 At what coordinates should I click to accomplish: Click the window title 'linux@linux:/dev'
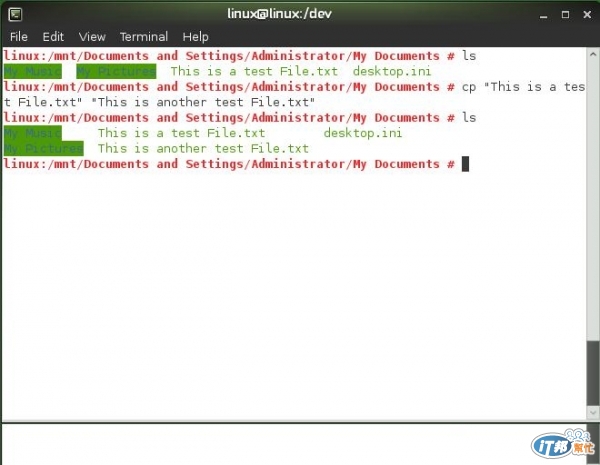279,14
